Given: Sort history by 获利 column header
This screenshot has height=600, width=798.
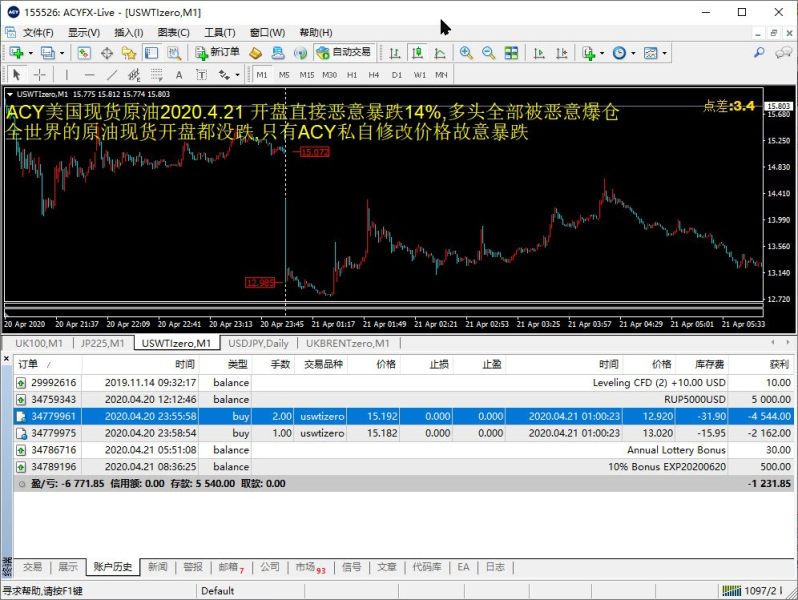Looking at the screenshot, I should point(760,364).
